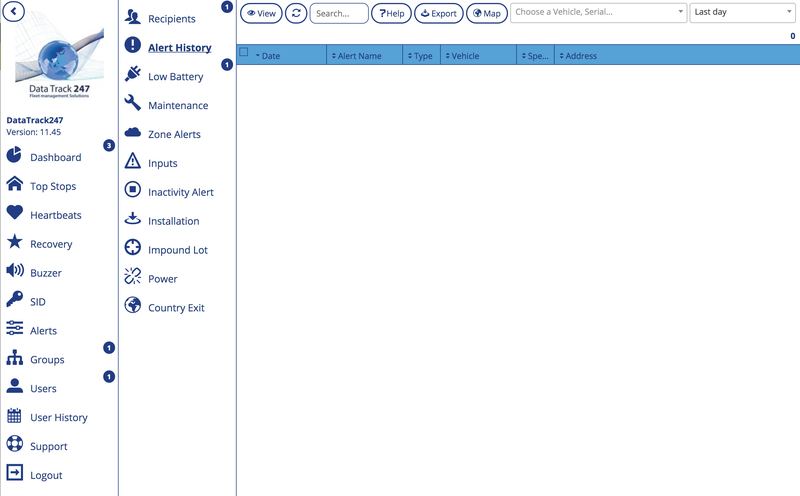Click the Low Battery badge showing 1
This screenshot has height=496, width=800.
227,65
